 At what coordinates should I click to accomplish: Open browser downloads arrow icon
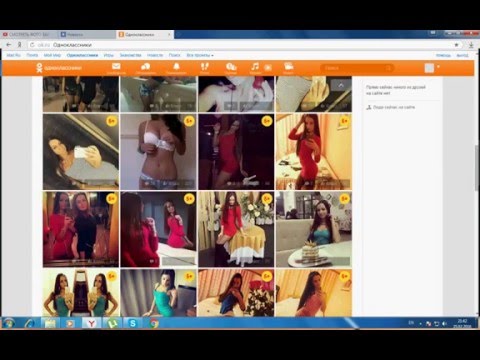[471, 45]
